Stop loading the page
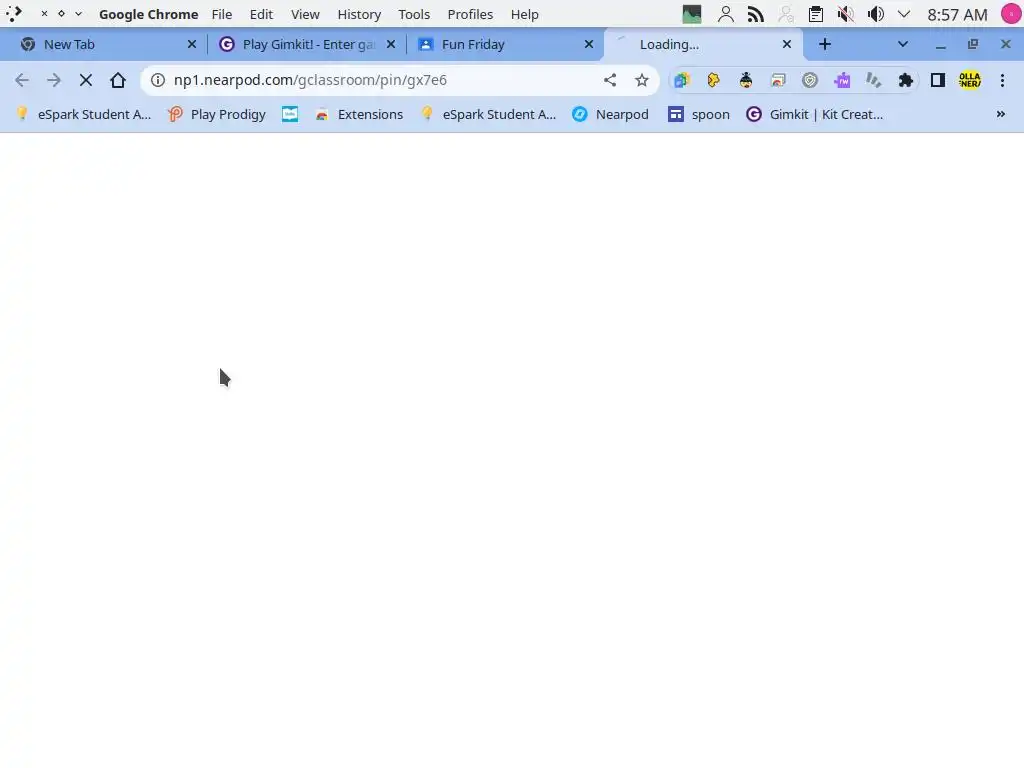1024x768 pixels. [x=86, y=80]
